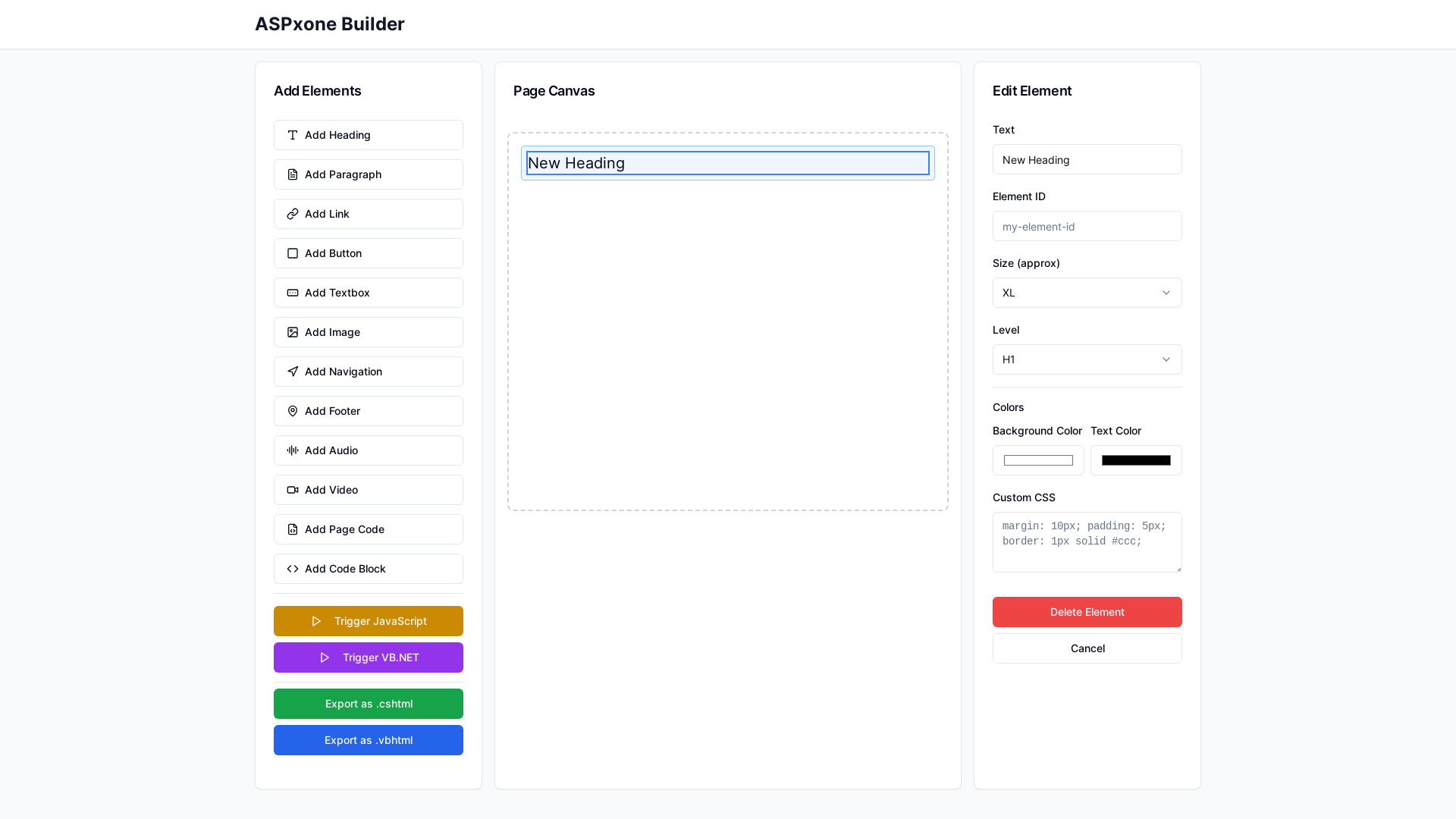Add a Navigation element
Image resolution: width=1456 pixels, height=819 pixels.
369,372
